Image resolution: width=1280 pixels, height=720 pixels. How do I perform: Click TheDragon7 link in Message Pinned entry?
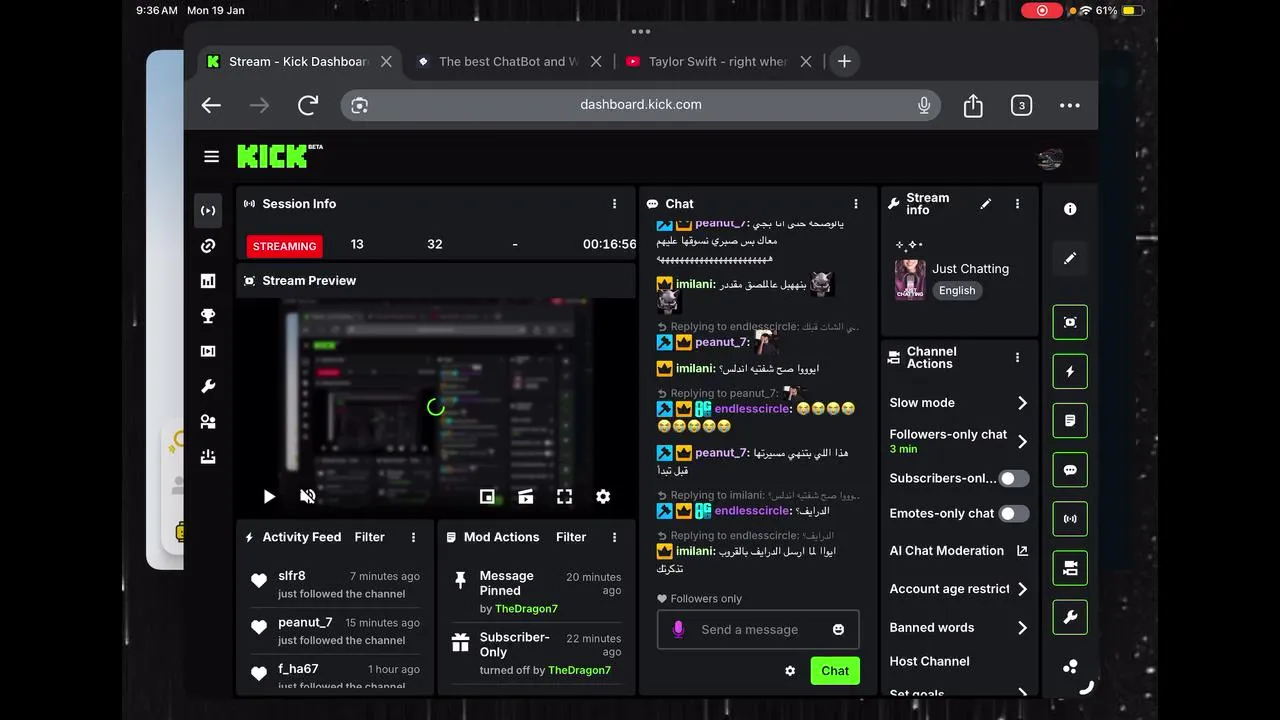(526, 609)
